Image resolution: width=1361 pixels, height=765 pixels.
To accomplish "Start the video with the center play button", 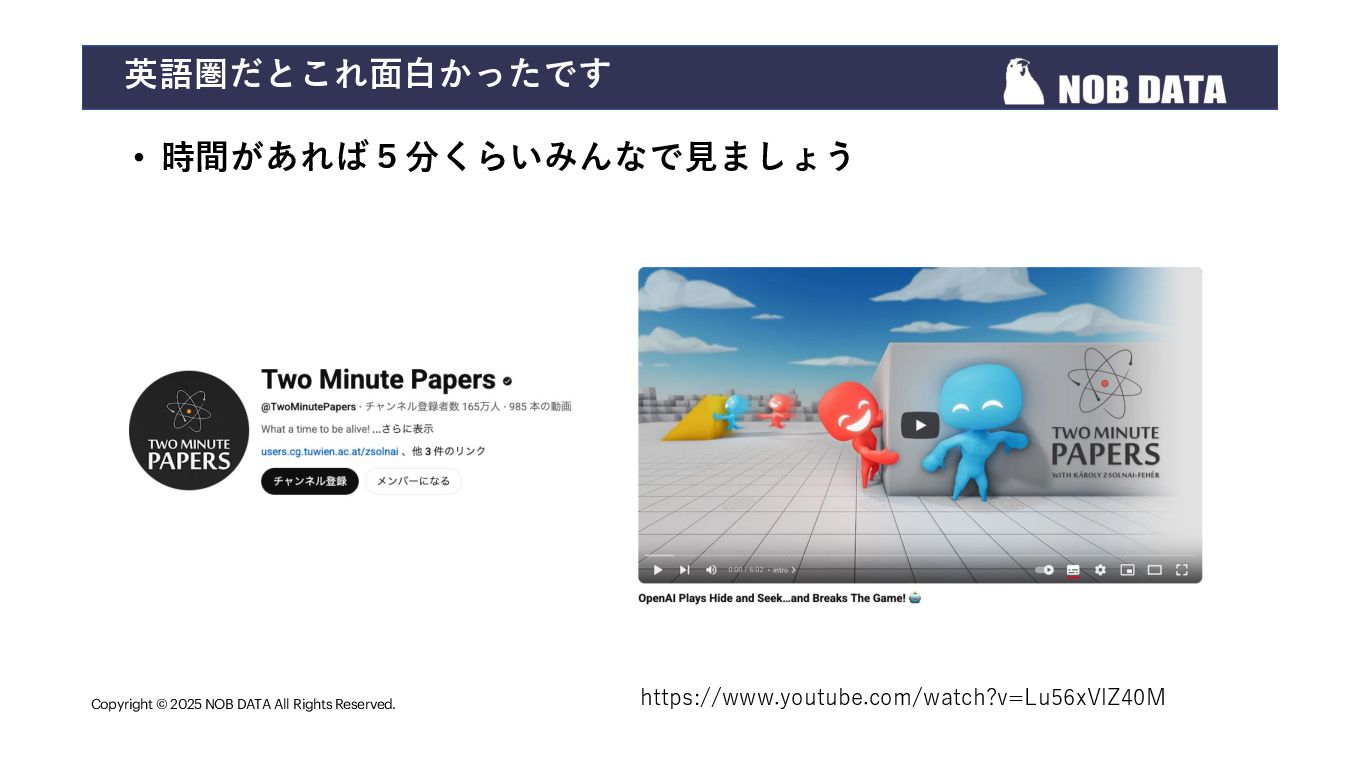I will 920,425.
